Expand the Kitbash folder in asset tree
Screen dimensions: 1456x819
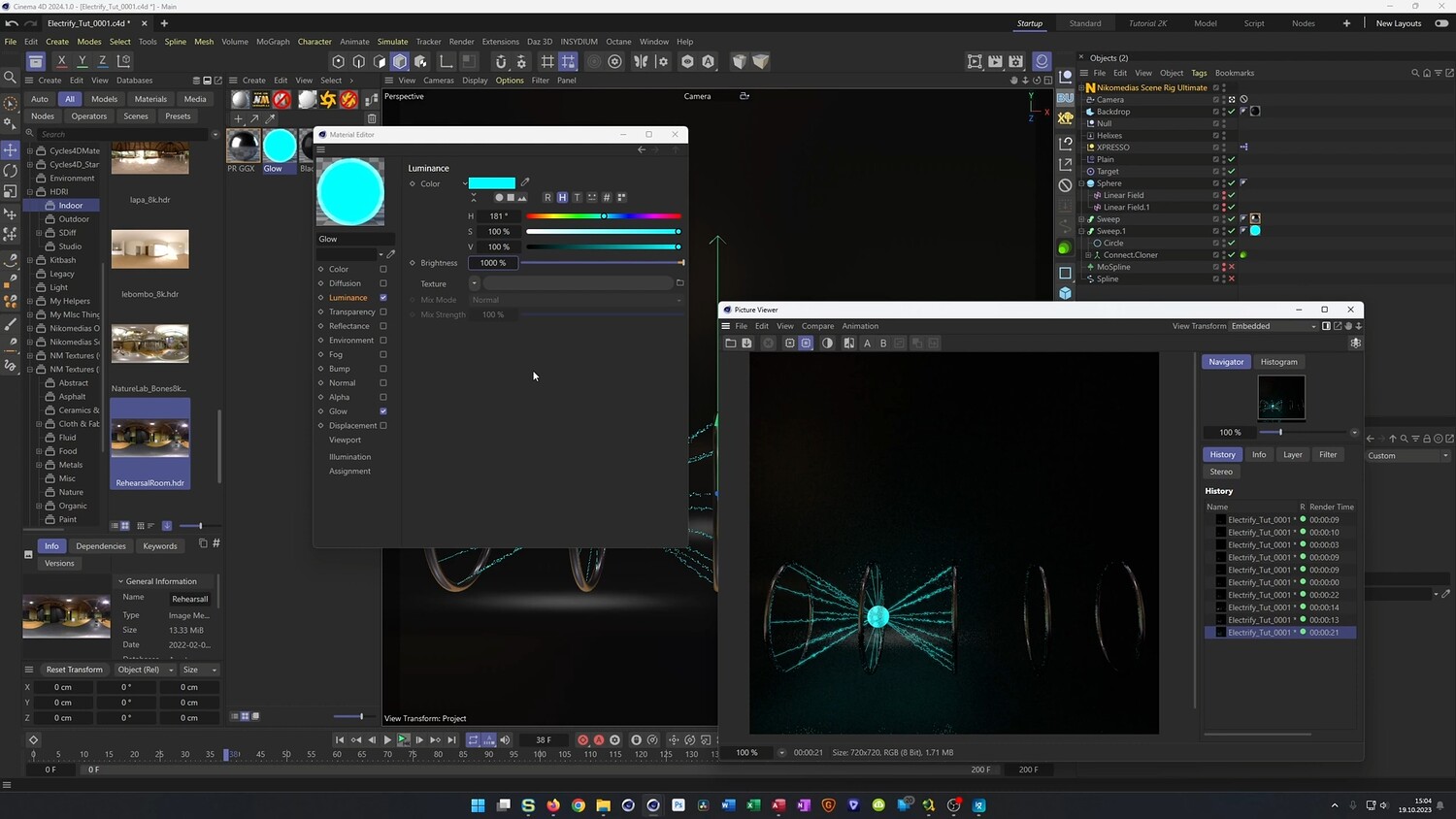[x=29, y=260]
